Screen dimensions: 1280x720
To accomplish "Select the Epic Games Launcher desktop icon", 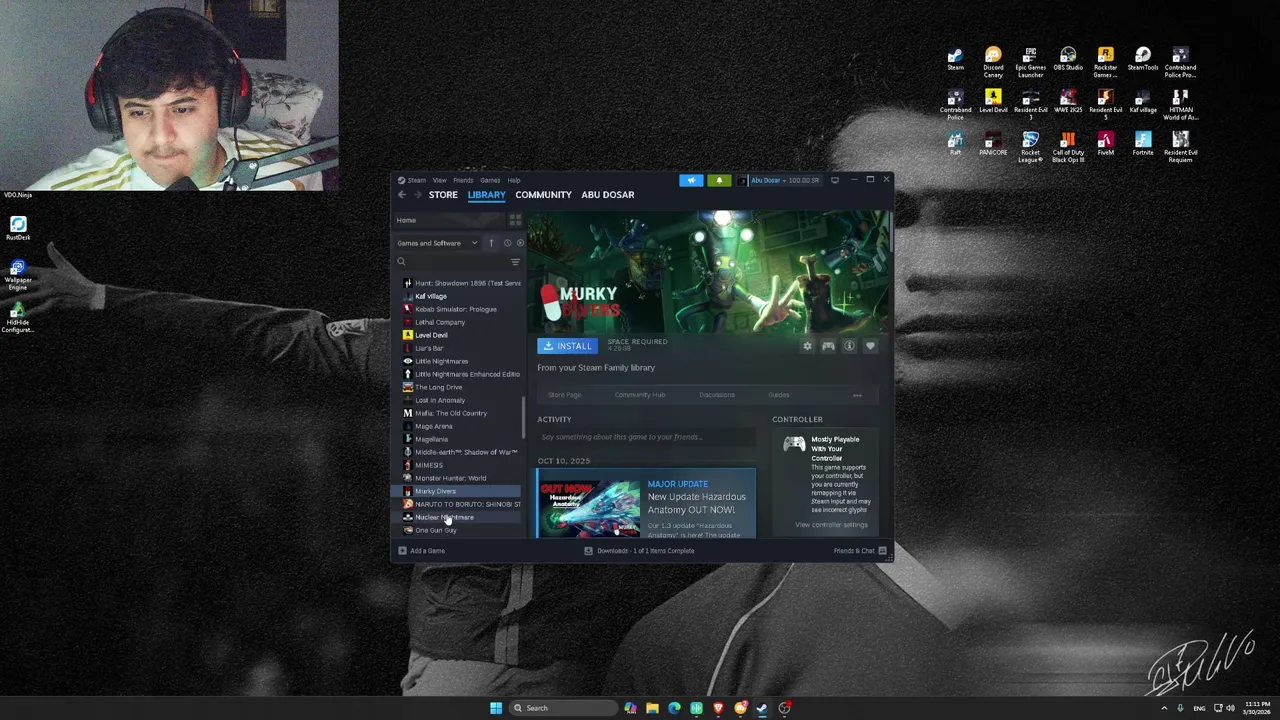I will pyautogui.click(x=1030, y=63).
